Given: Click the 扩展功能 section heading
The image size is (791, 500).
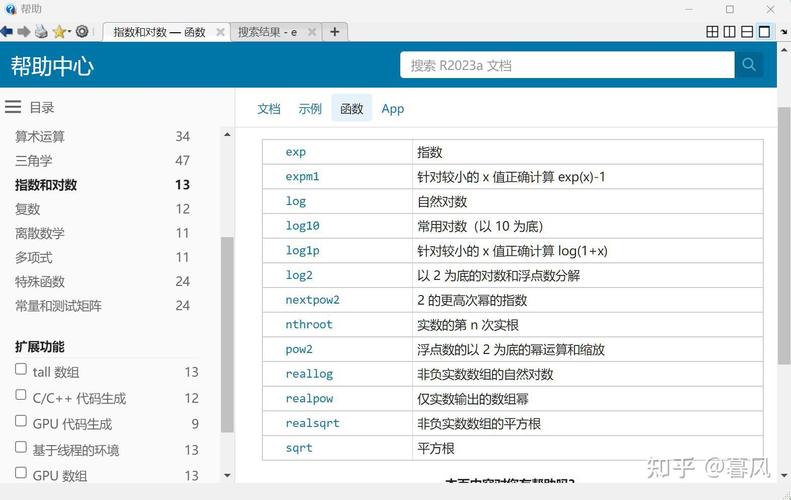Looking at the screenshot, I should [40, 347].
